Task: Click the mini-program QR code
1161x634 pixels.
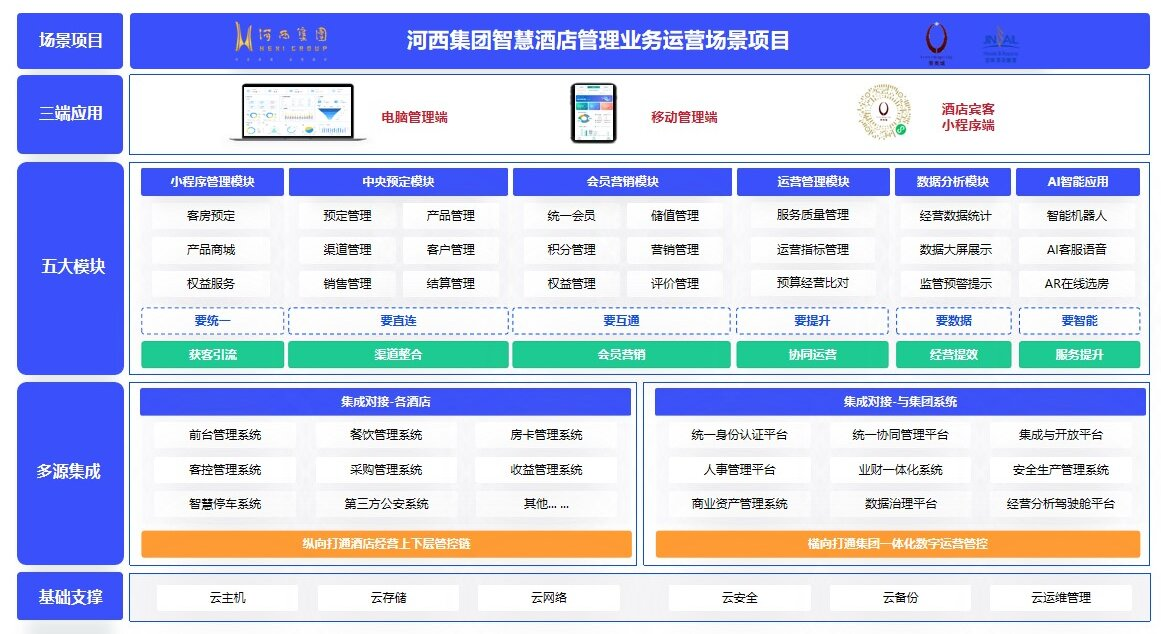Action: [x=884, y=112]
